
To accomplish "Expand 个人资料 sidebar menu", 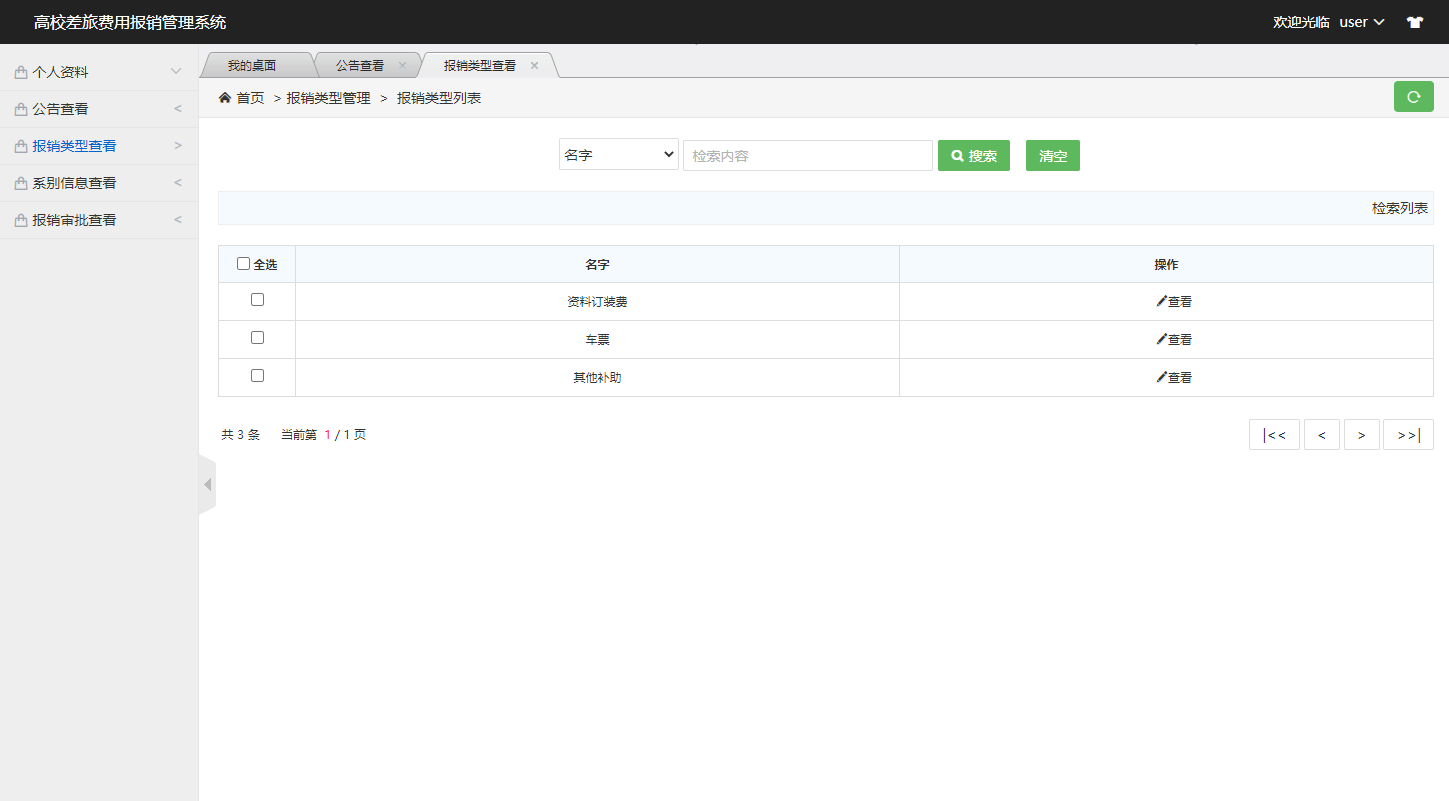I will point(98,72).
